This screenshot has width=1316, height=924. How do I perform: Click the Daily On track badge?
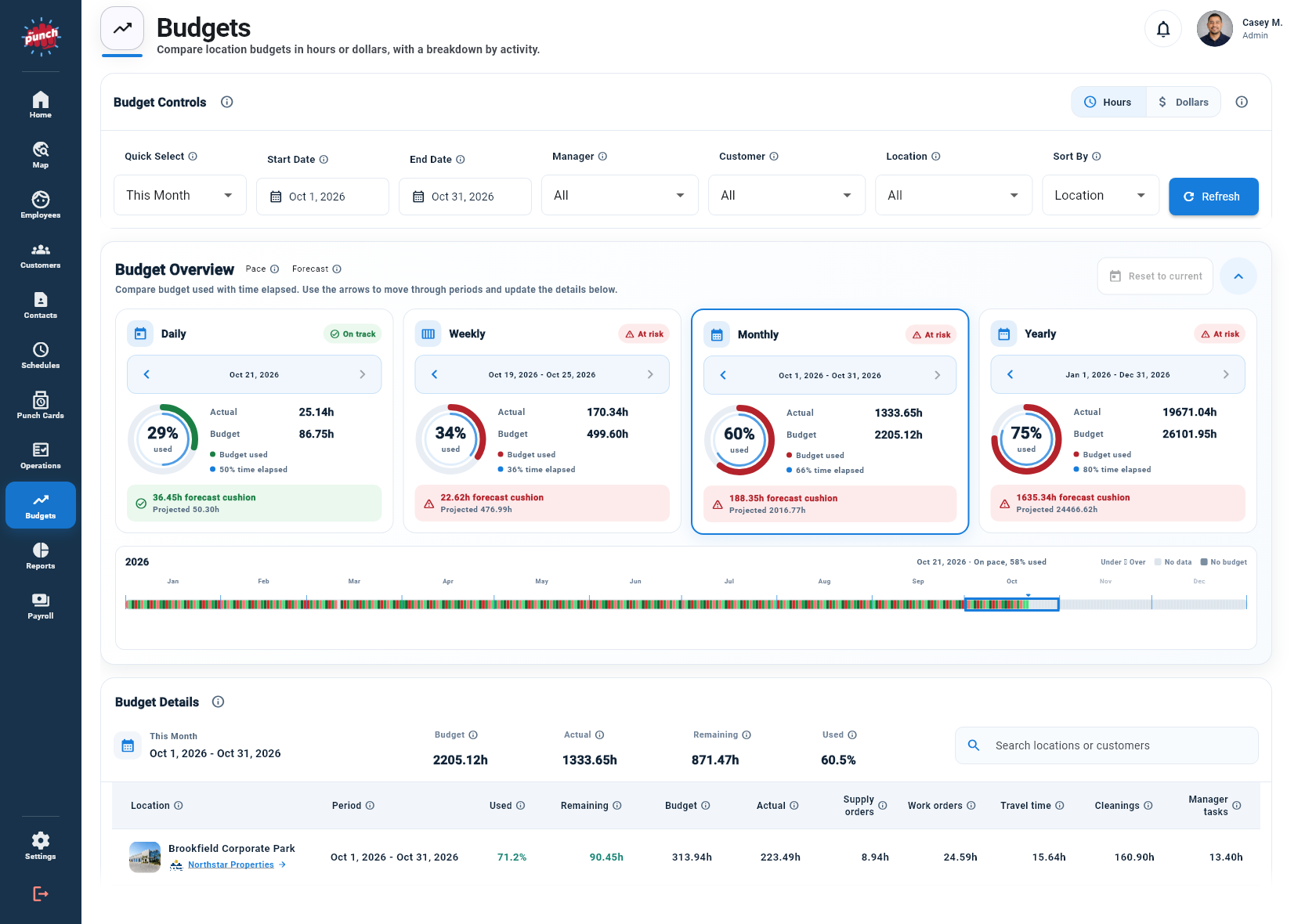coord(352,334)
